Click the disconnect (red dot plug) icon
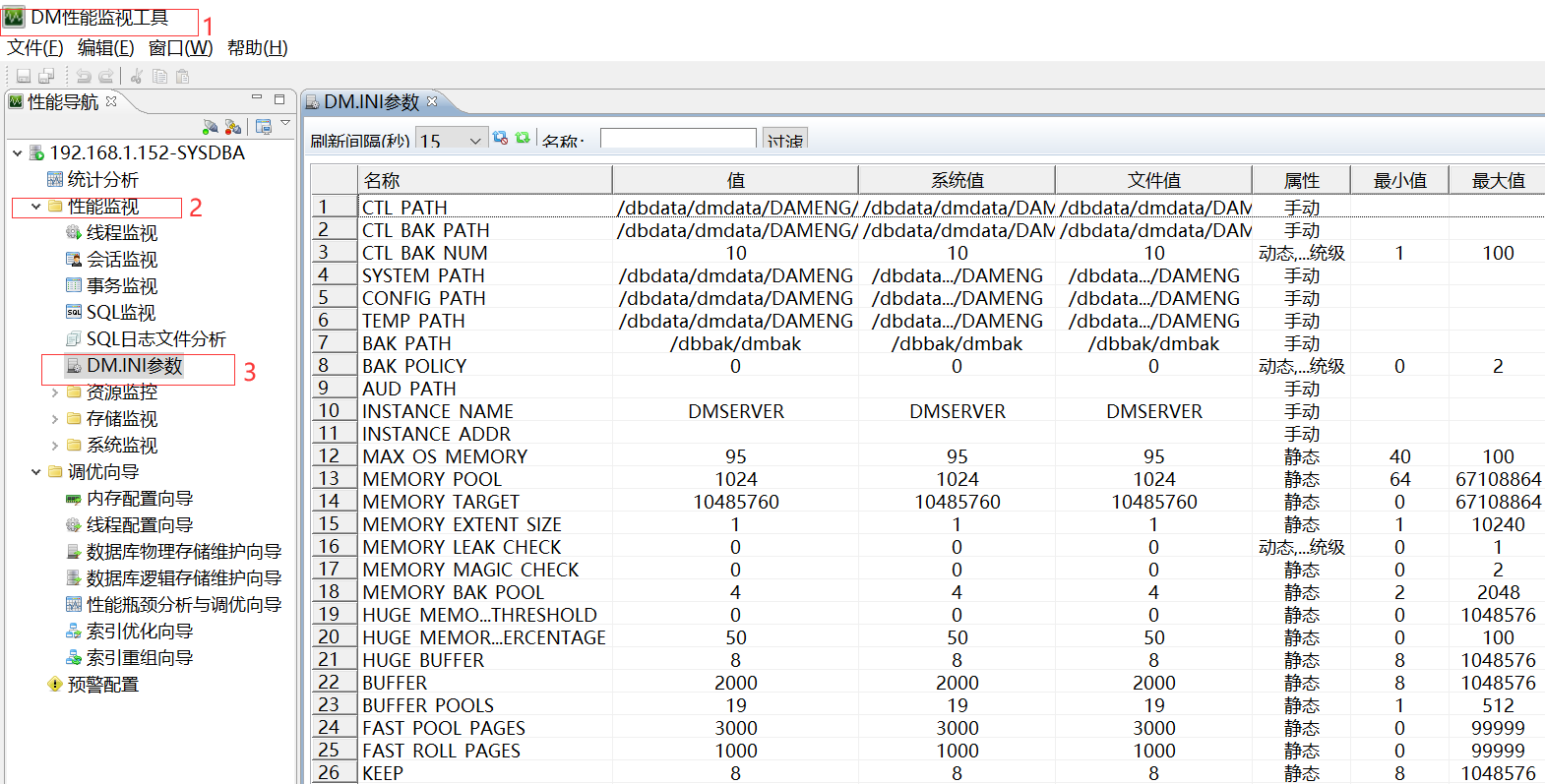The image size is (1545, 784). click(x=233, y=127)
